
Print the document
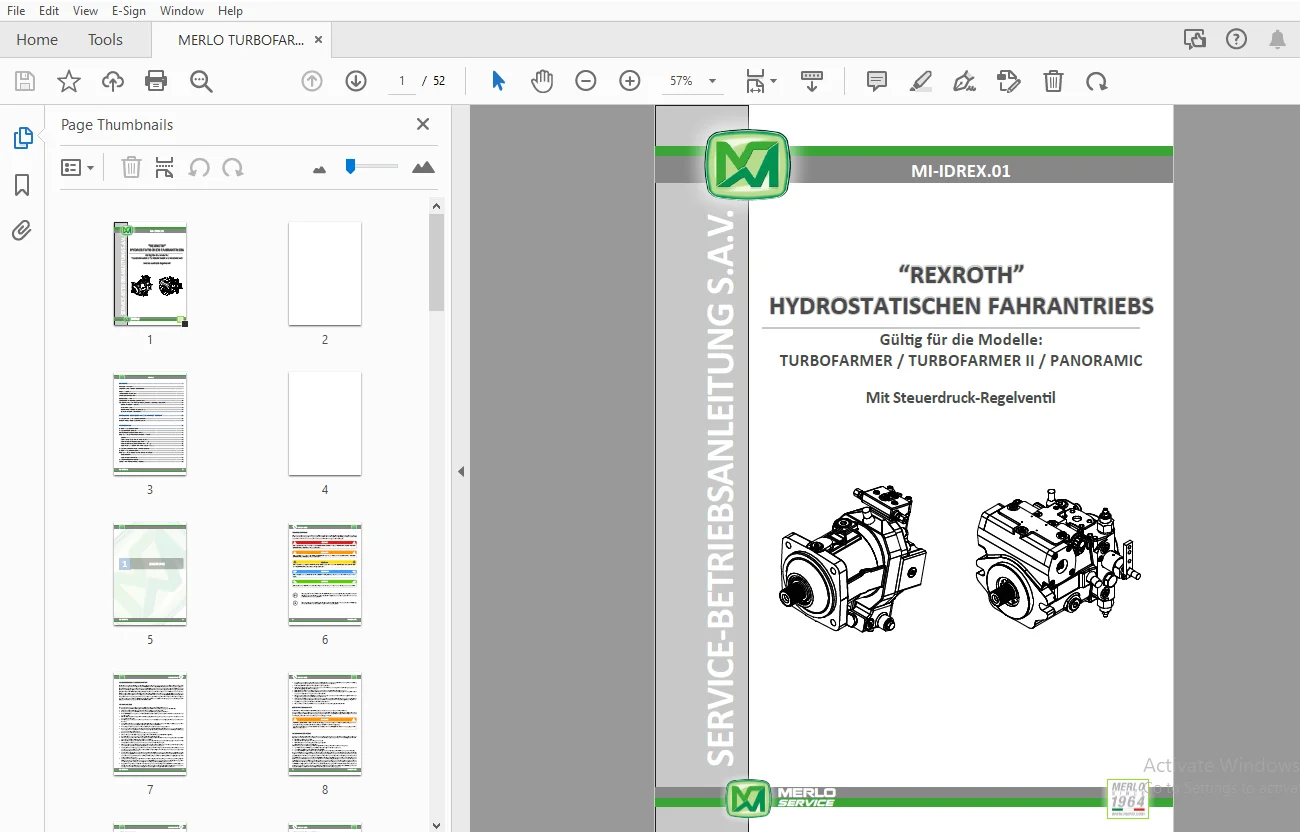click(x=156, y=82)
